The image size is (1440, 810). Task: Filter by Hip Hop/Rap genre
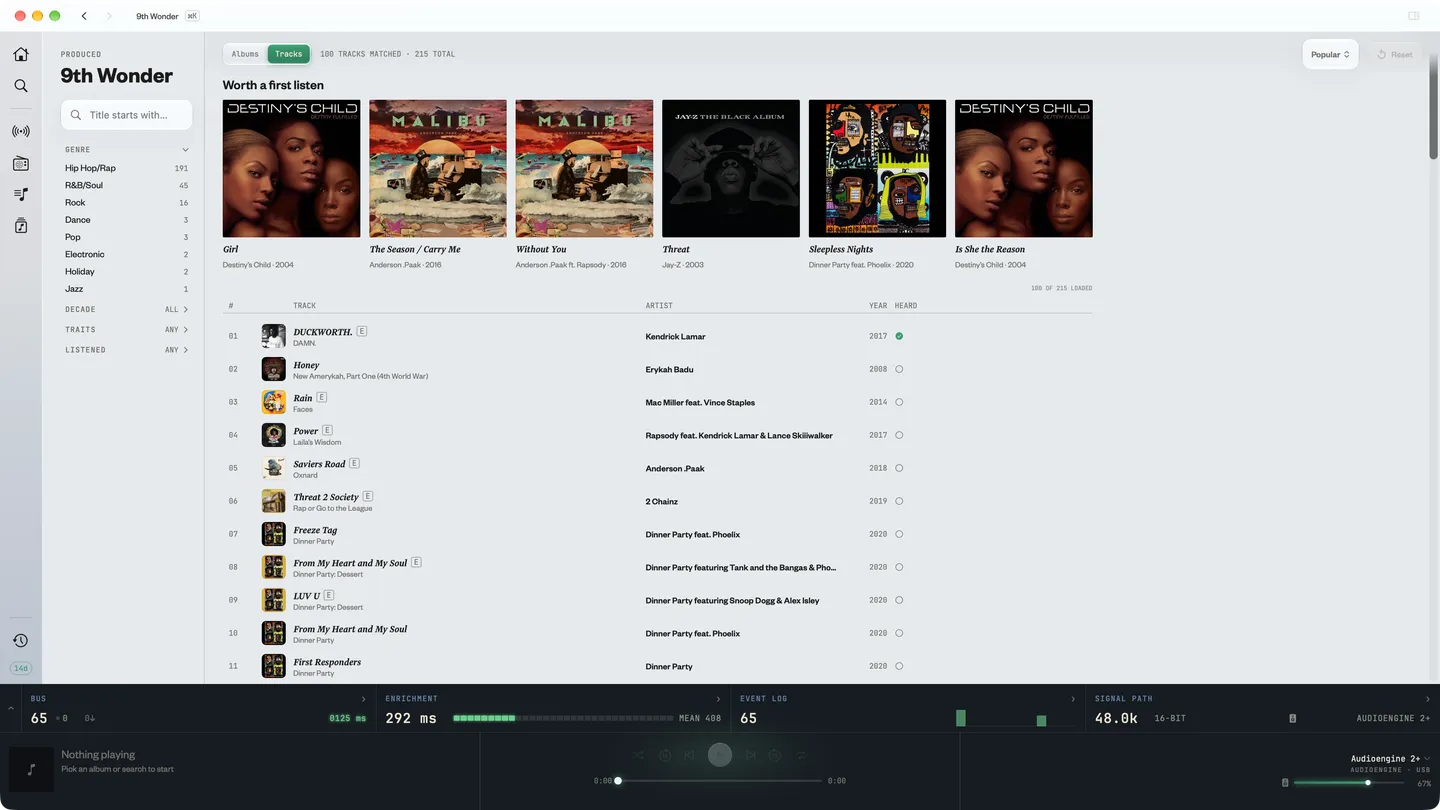pyautogui.click(x=127, y=168)
